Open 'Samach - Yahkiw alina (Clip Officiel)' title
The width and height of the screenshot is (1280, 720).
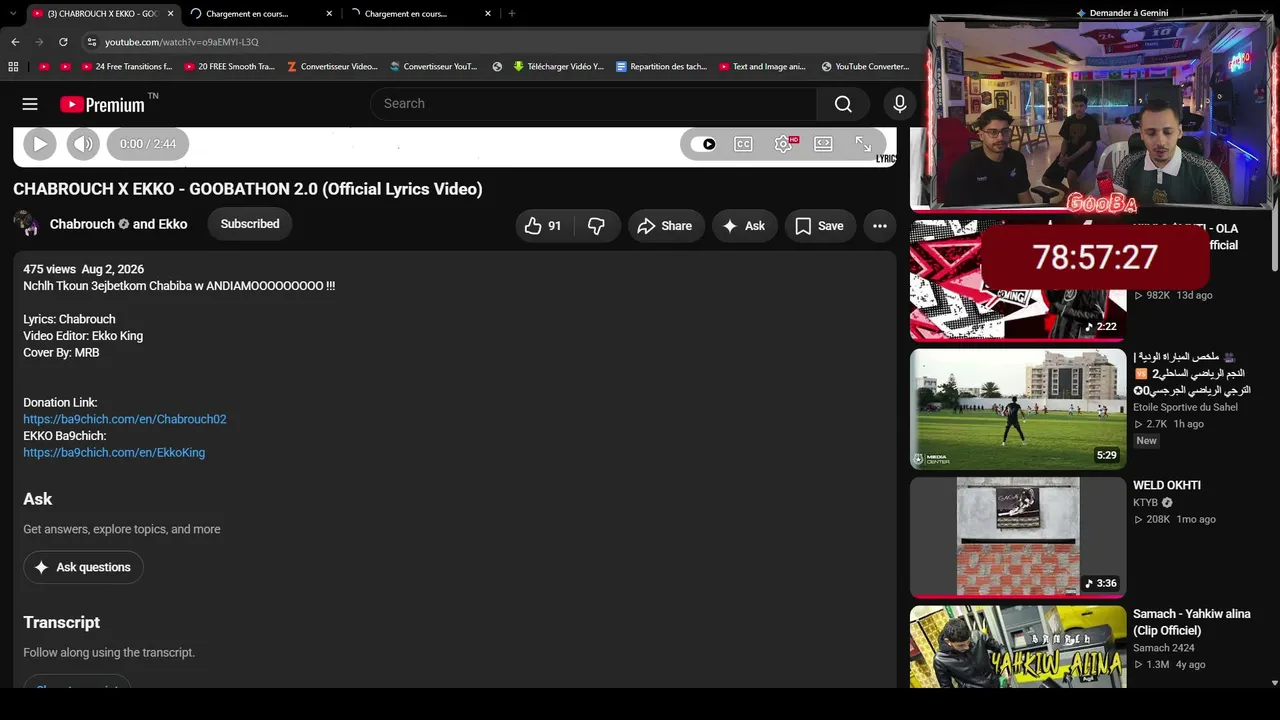(1192, 622)
